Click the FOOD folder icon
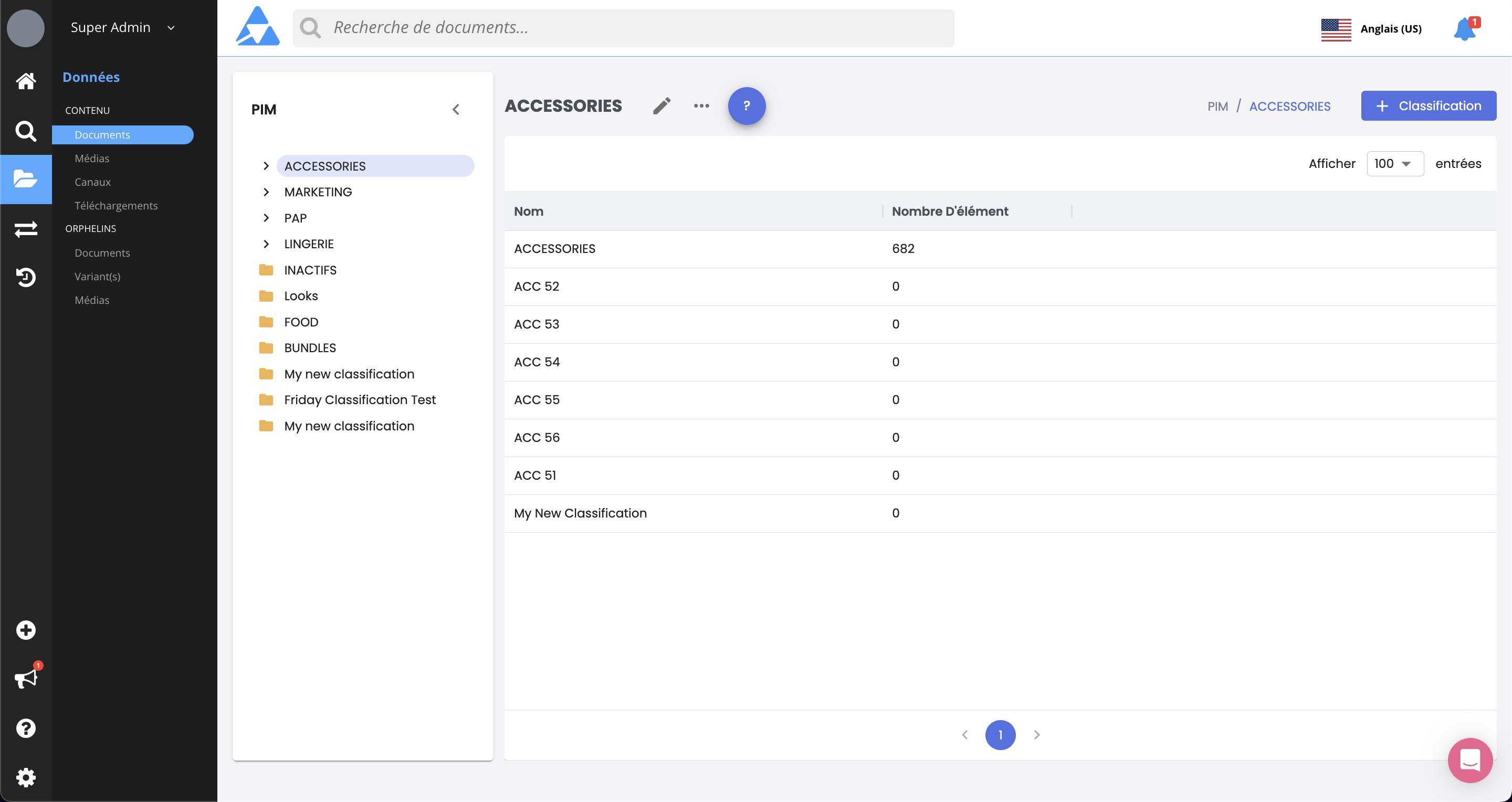This screenshot has height=802, width=1512. point(266,322)
